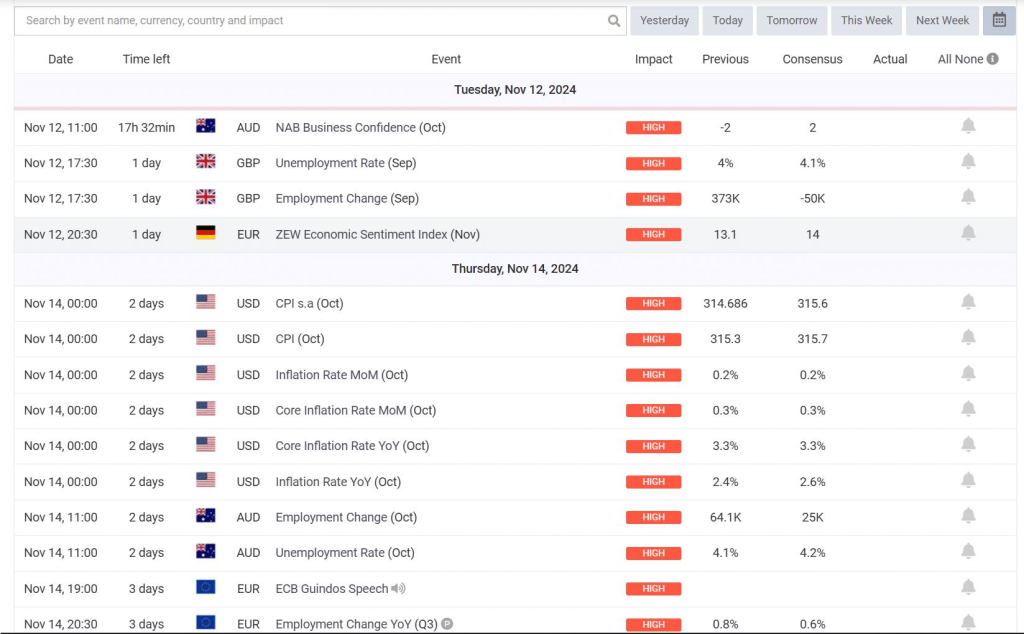Click the EU flag on ECB Guindos Speech row

(x=206, y=588)
